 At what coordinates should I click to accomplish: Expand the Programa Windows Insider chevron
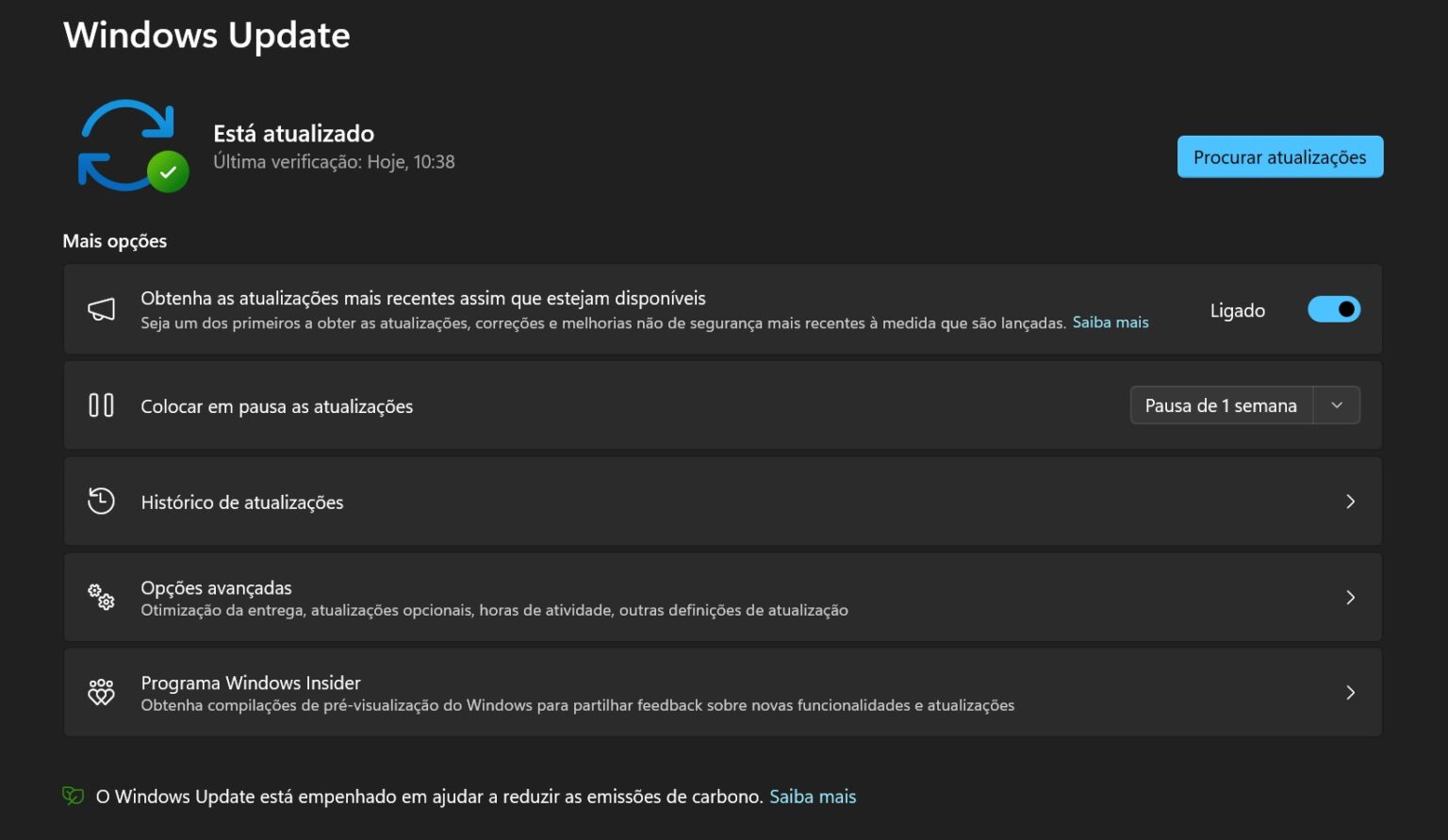pos(1350,693)
